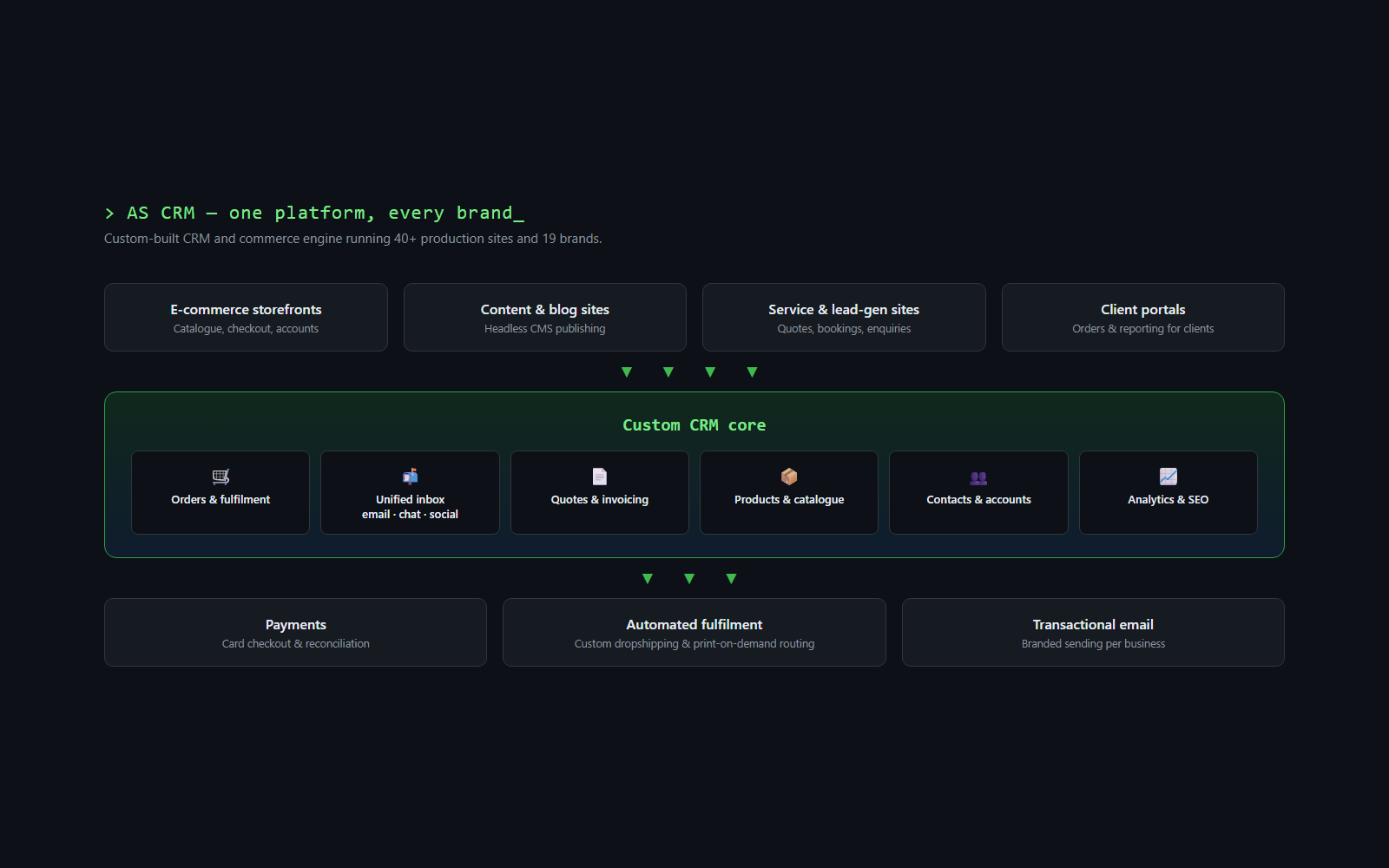The height and width of the screenshot is (868, 1389).
Task: Open the Content & blog sites card
Action: 545,318
